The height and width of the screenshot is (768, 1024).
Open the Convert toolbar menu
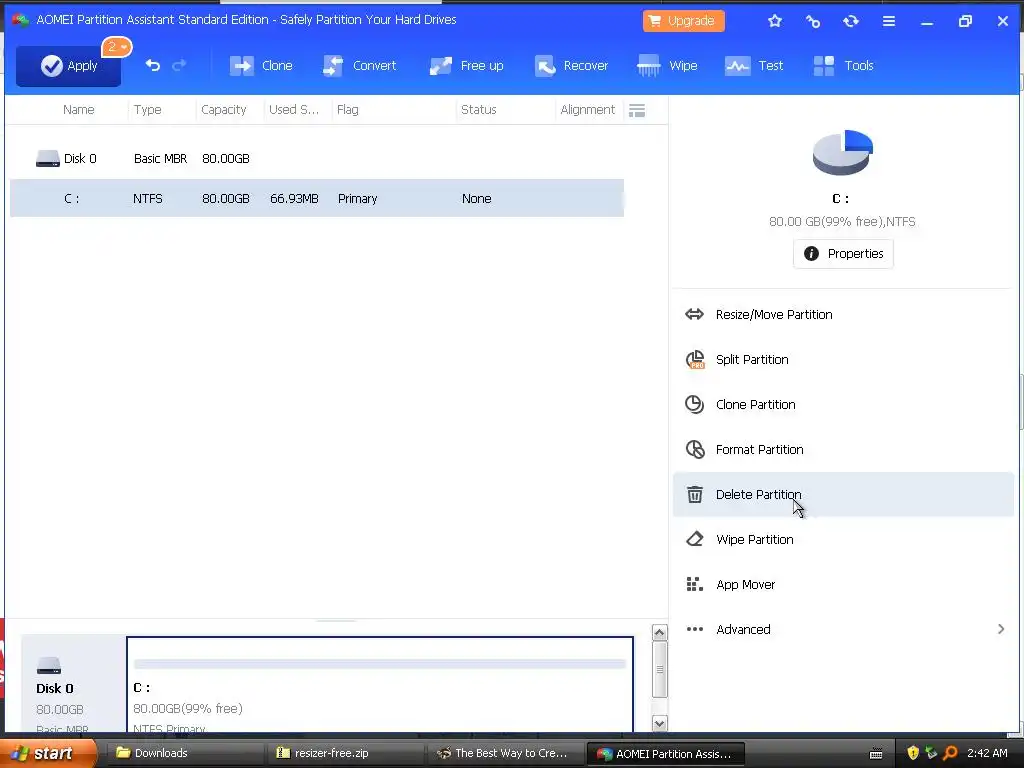click(x=360, y=66)
